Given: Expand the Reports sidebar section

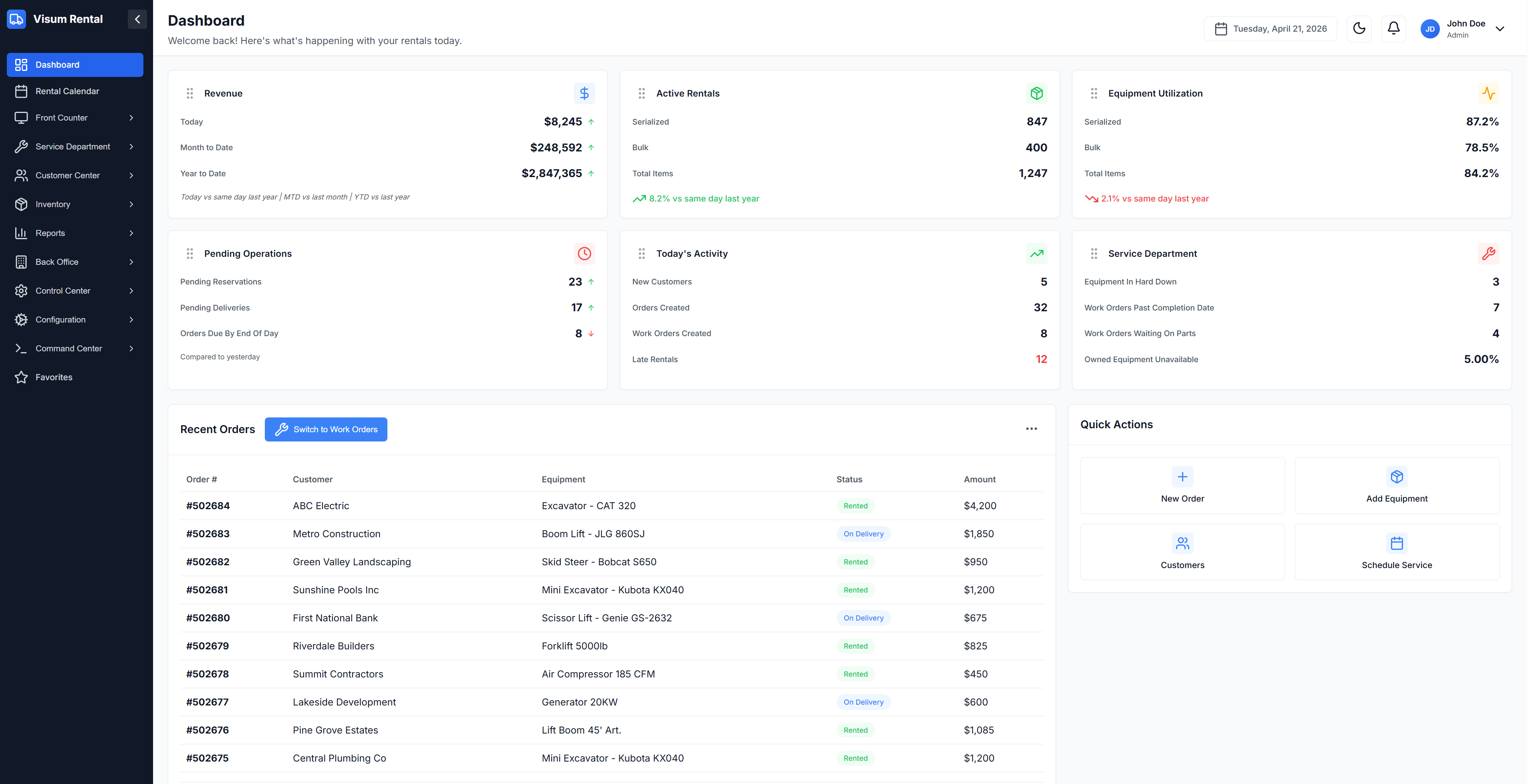Looking at the screenshot, I should (75, 233).
